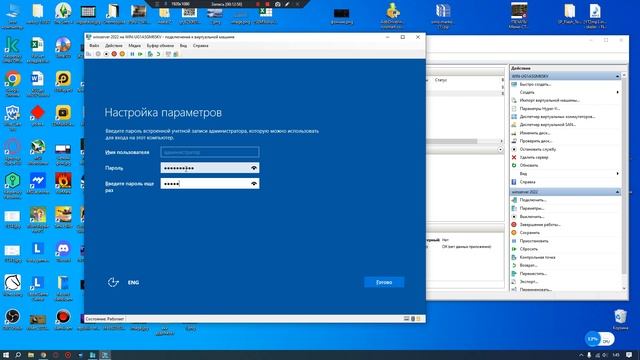Click Сохранить in the Actions pane

coord(529,233)
